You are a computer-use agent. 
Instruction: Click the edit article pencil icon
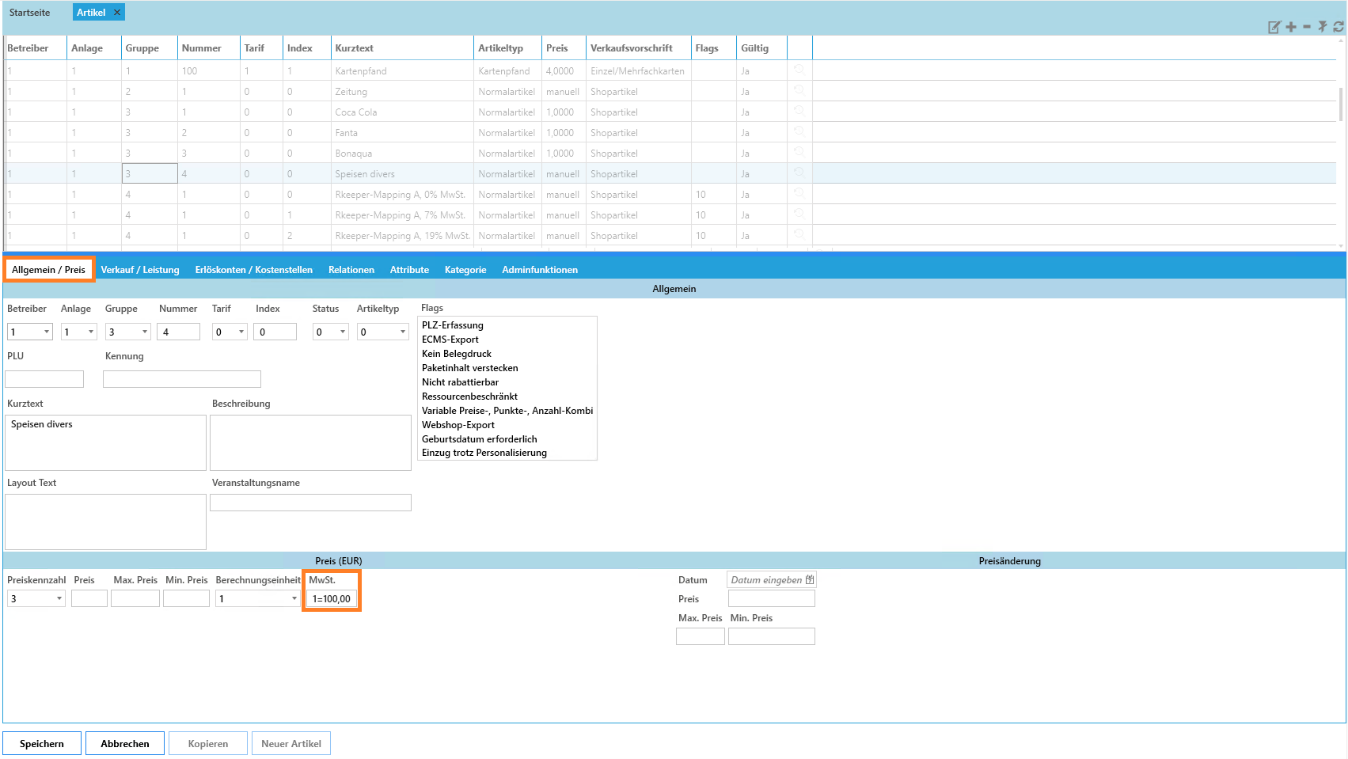[x=1274, y=27]
